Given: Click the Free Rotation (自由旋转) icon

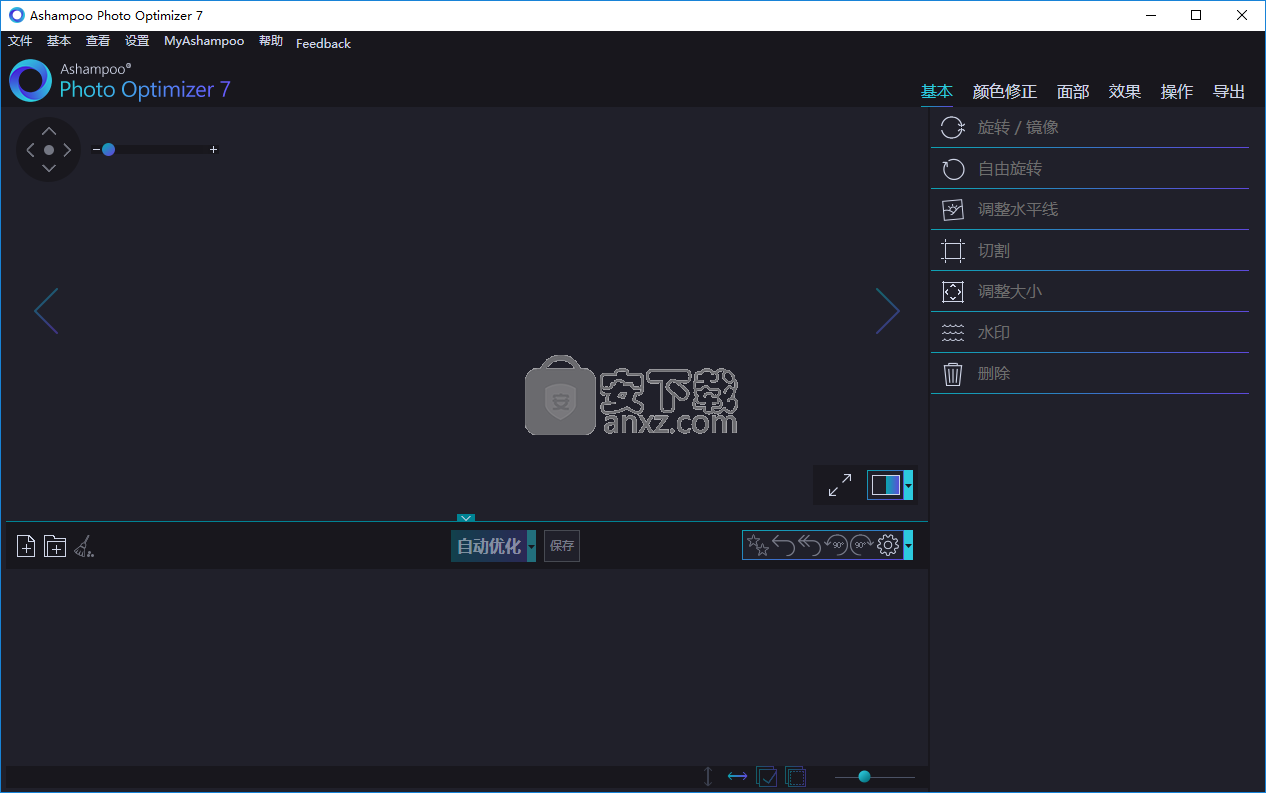Looking at the screenshot, I should [x=953, y=168].
